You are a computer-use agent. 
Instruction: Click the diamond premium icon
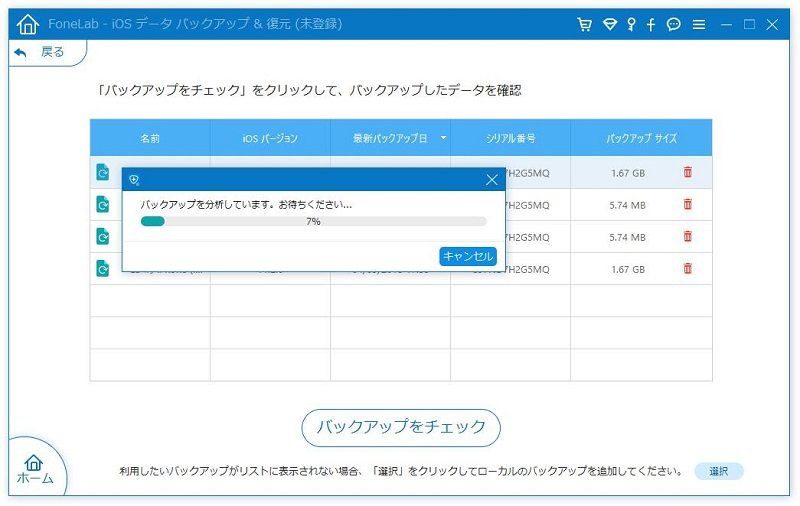coord(610,24)
